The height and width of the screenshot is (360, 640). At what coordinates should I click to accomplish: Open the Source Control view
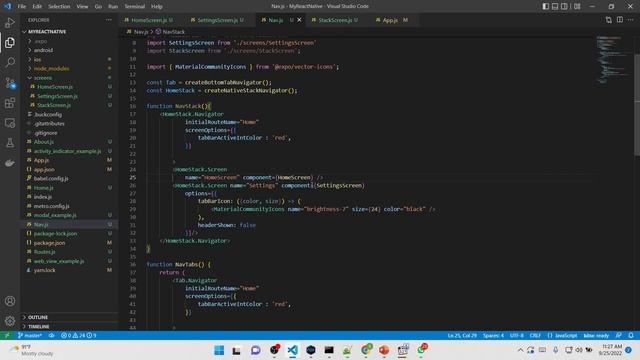pos(10,83)
